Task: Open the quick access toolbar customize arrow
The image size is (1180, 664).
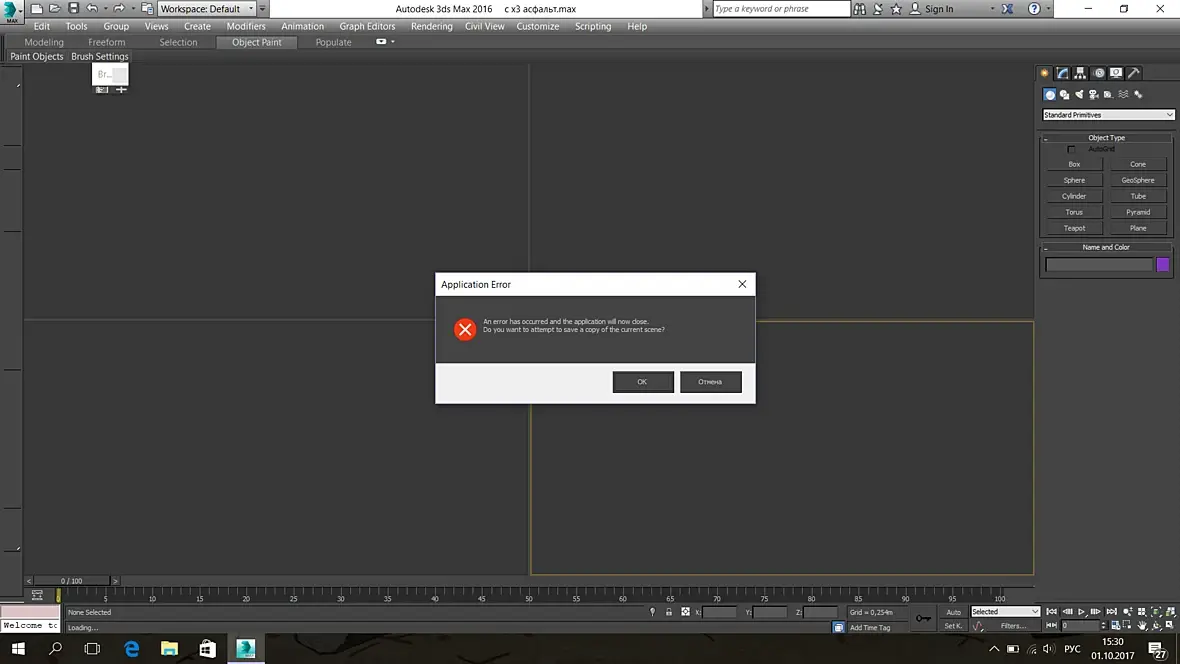Action: pos(262,9)
